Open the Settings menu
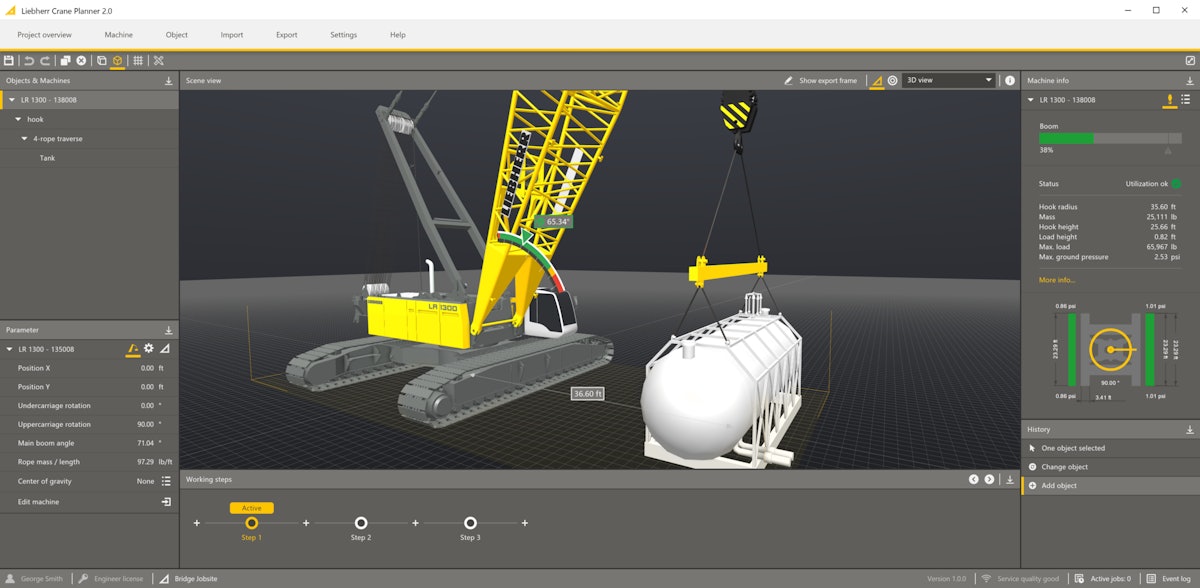 click(343, 34)
